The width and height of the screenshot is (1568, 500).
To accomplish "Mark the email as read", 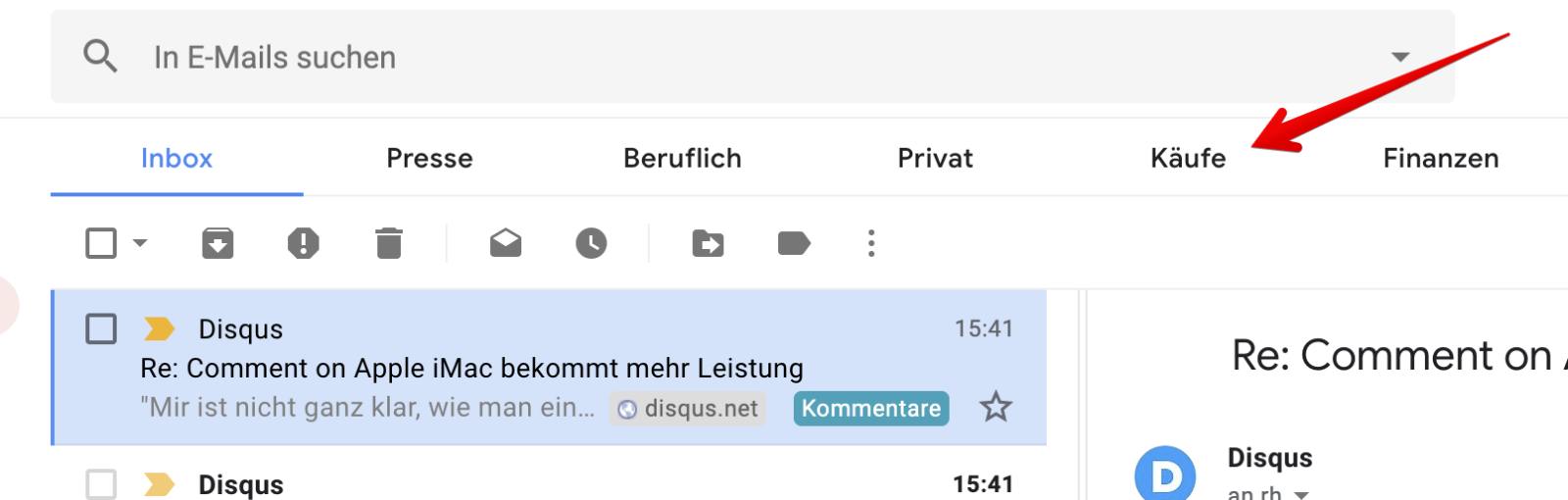I will click(506, 243).
